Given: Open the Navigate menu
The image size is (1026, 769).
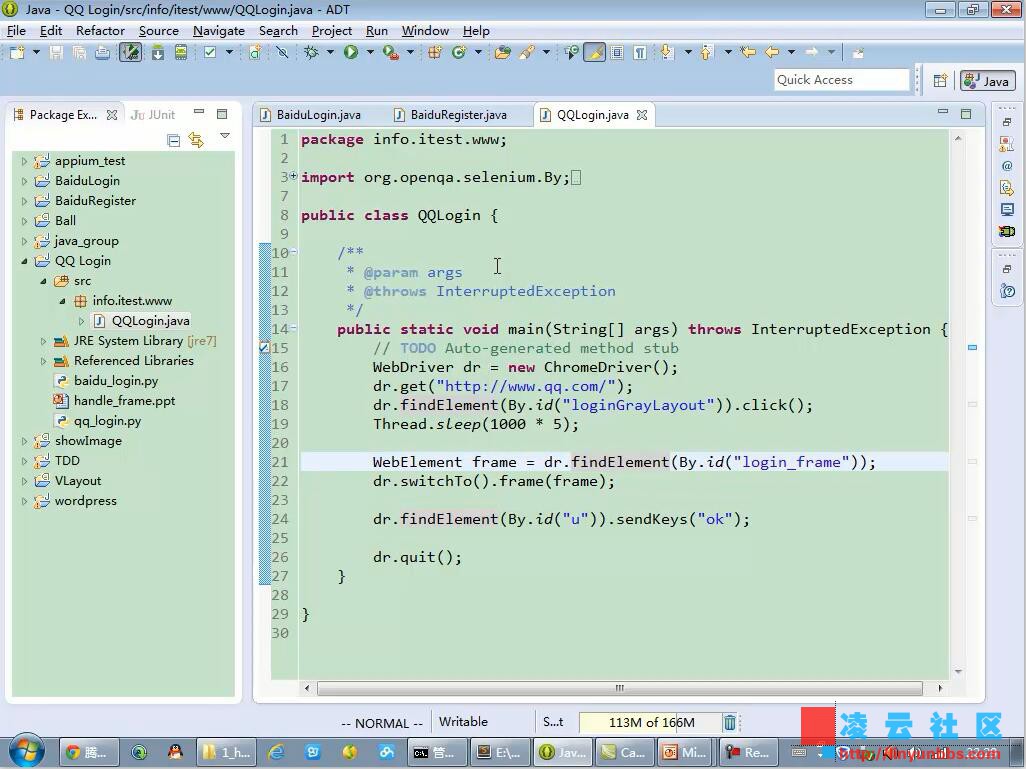Looking at the screenshot, I should [219, 31].
